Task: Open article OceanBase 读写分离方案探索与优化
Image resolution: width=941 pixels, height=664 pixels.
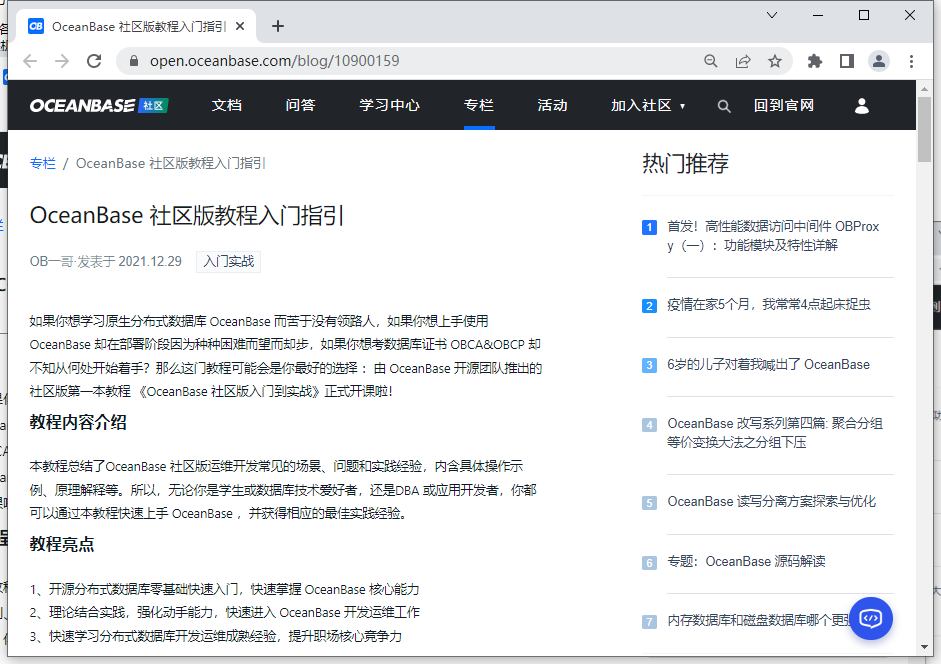Action: tap(771, 501)
